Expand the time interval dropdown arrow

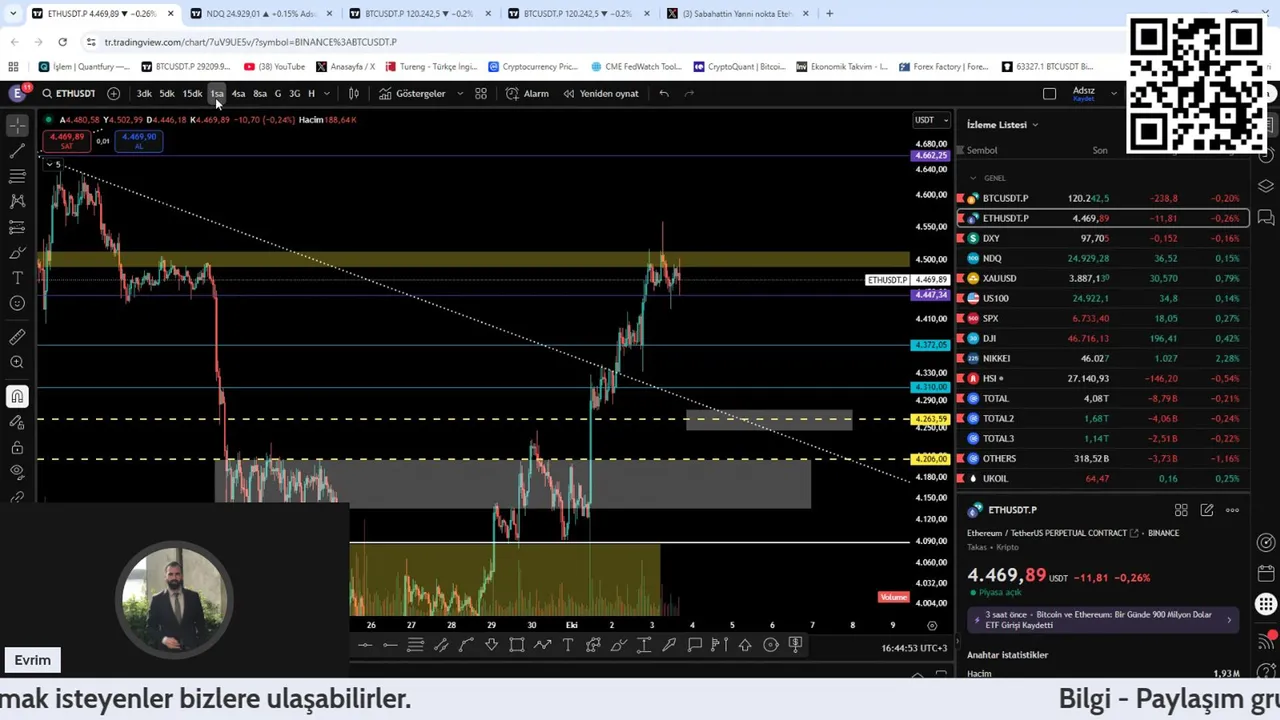pyautogui.click(x=327, y=93)
